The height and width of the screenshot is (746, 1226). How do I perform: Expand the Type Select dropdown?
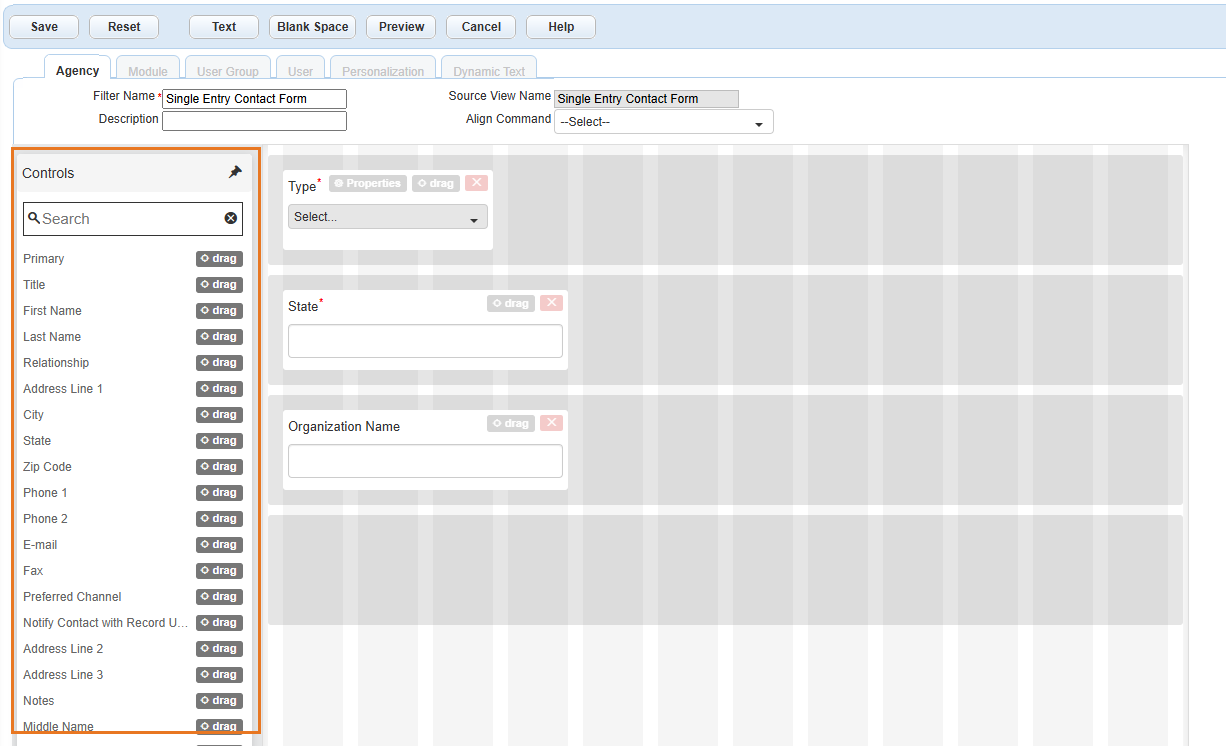[x=387, y=217]
